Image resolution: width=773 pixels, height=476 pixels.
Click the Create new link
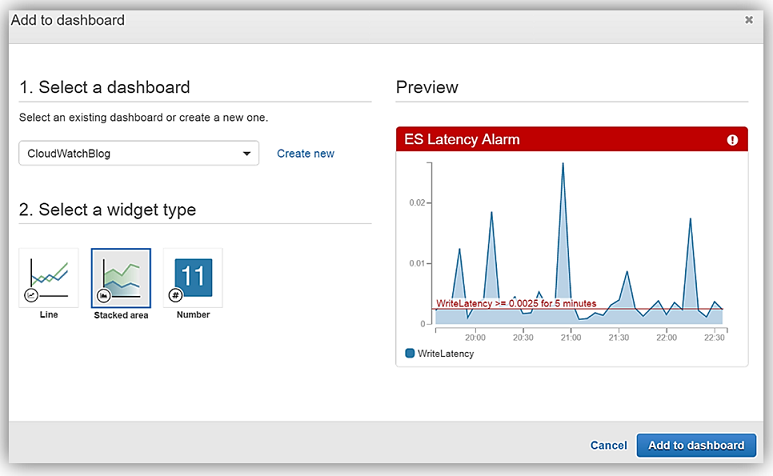point(305,153)
